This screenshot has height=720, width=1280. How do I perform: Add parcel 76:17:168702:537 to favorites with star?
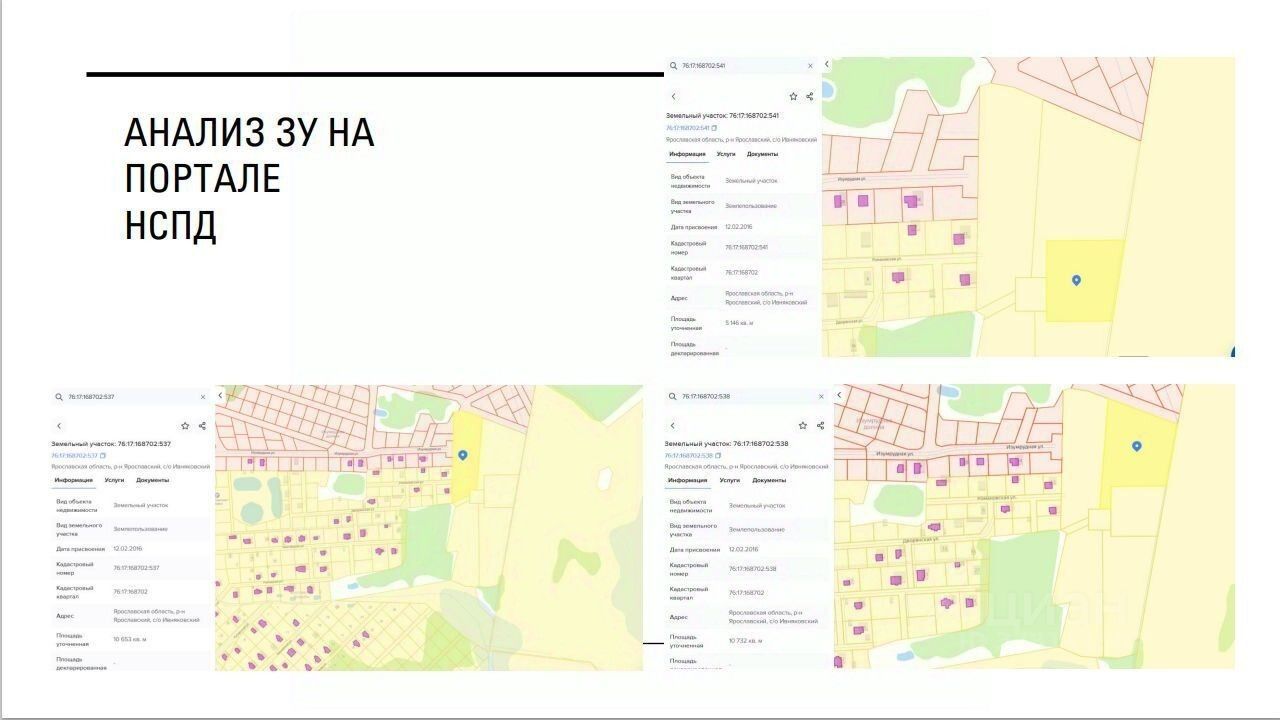coord(185,426)
